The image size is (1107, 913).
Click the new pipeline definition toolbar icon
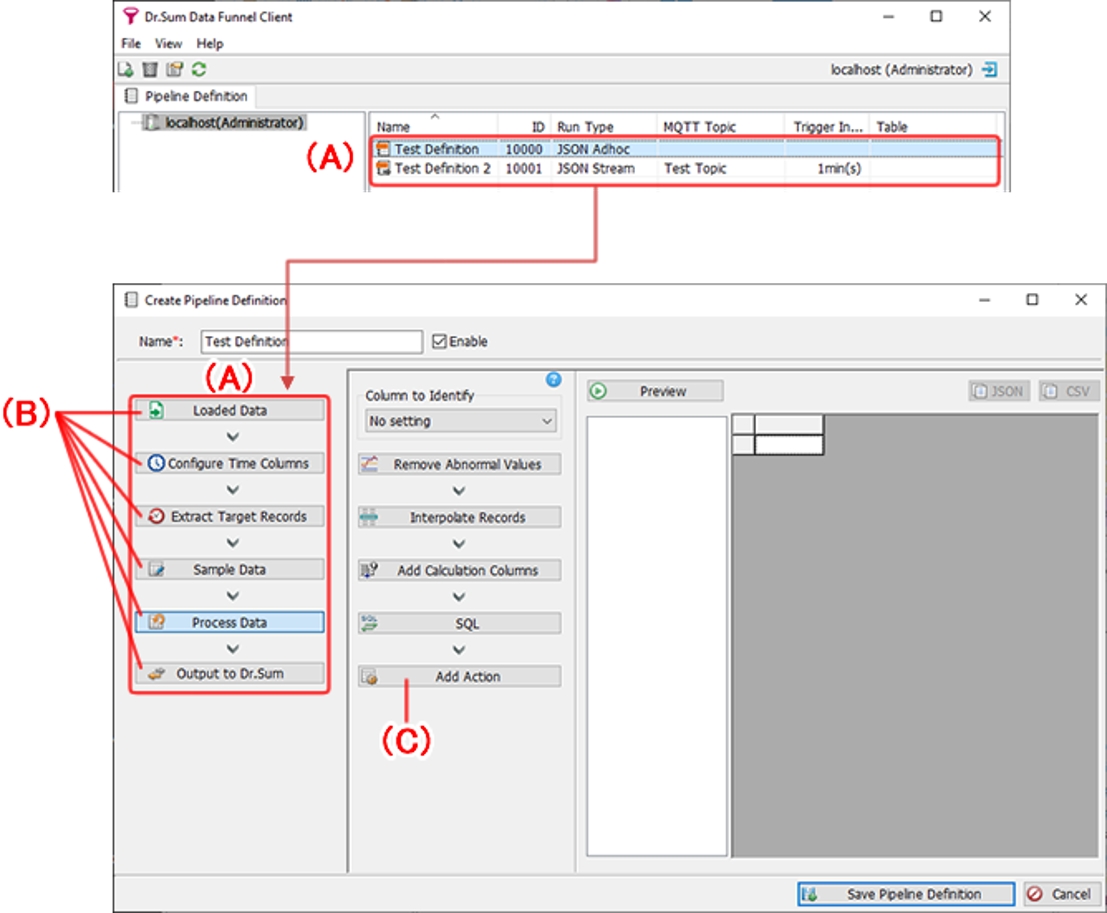point(126,70)
